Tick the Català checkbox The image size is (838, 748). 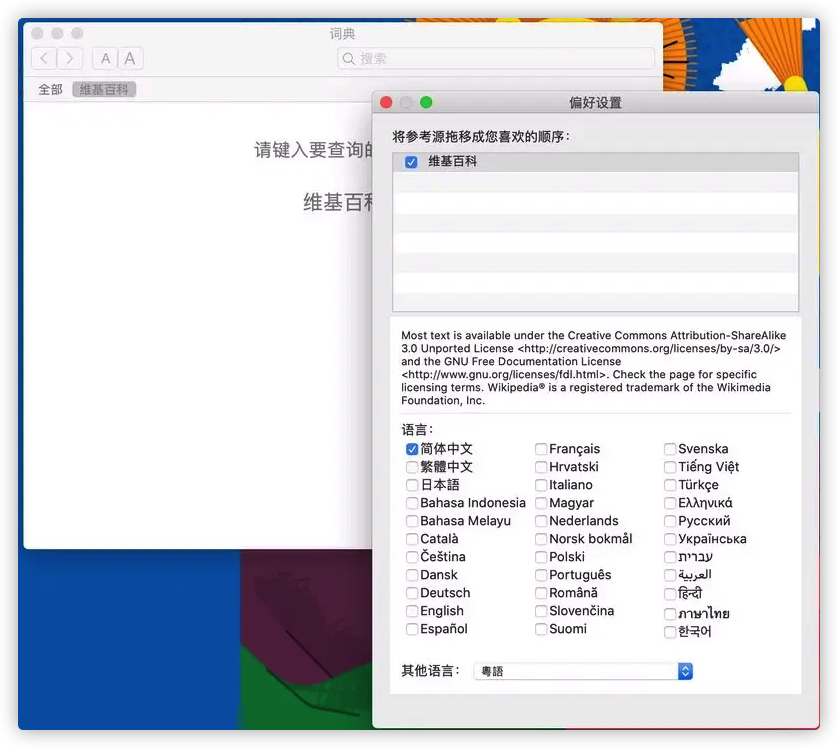(x=412, y=539)
